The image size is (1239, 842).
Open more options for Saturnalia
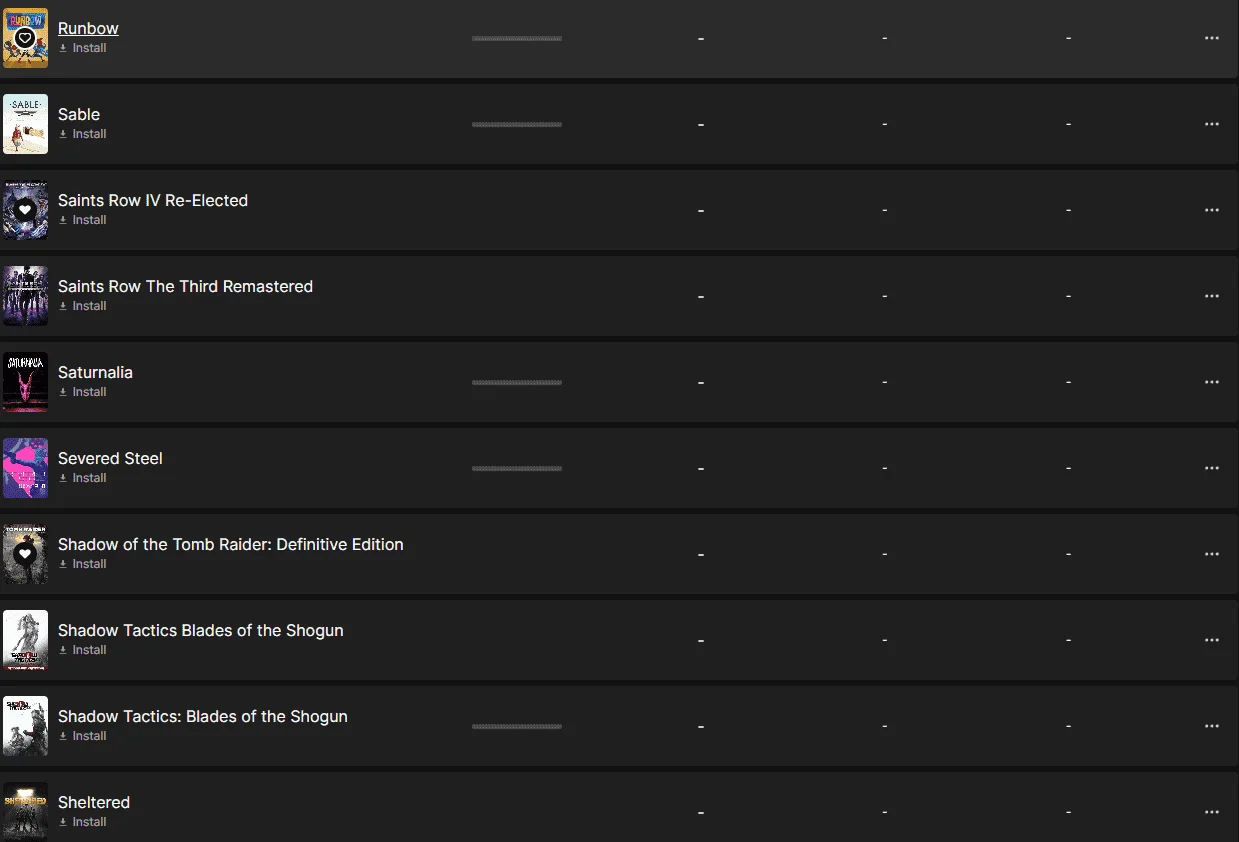pyautogui.click(x=1212, y=382)
